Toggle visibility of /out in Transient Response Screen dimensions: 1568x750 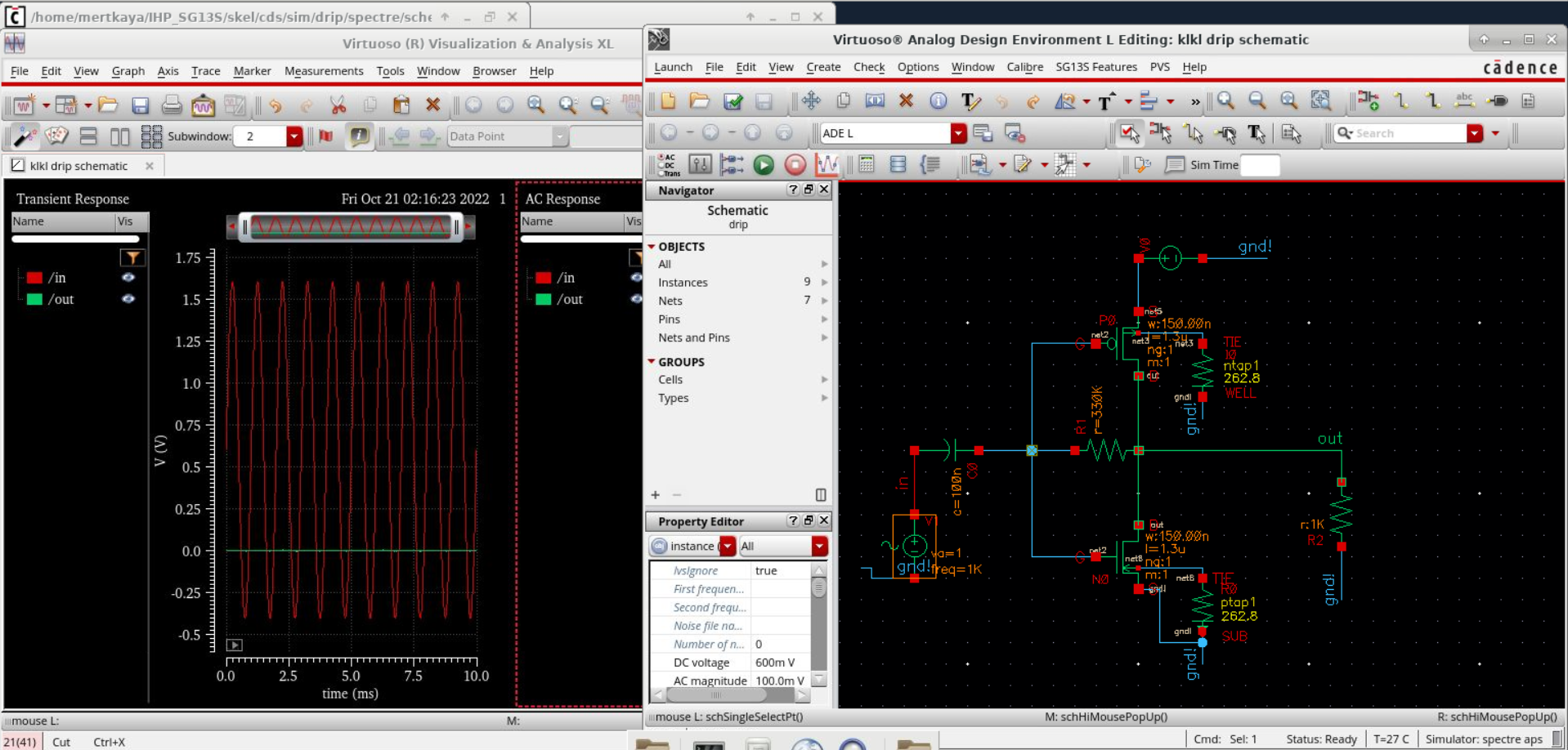(128, 299)
